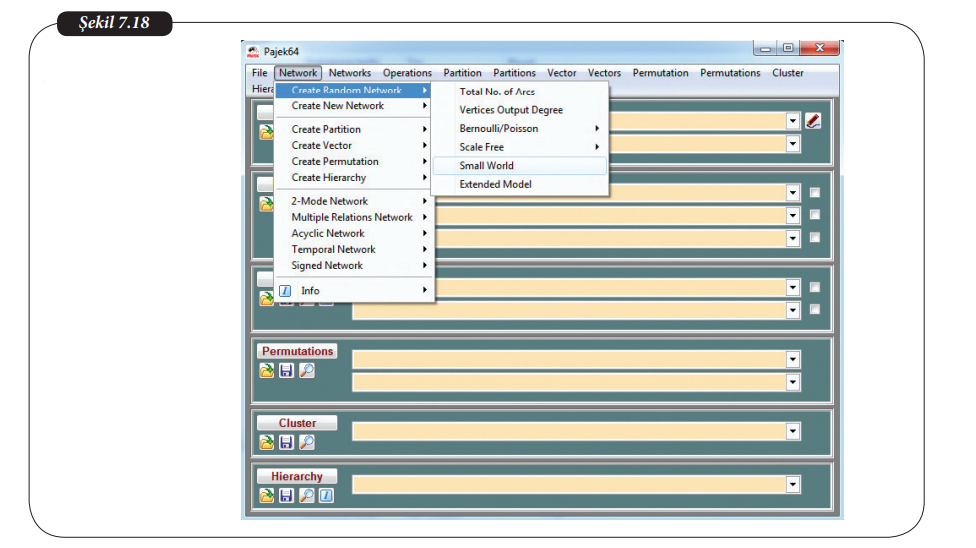Select Small World from the submenu

tap(486, 166)
